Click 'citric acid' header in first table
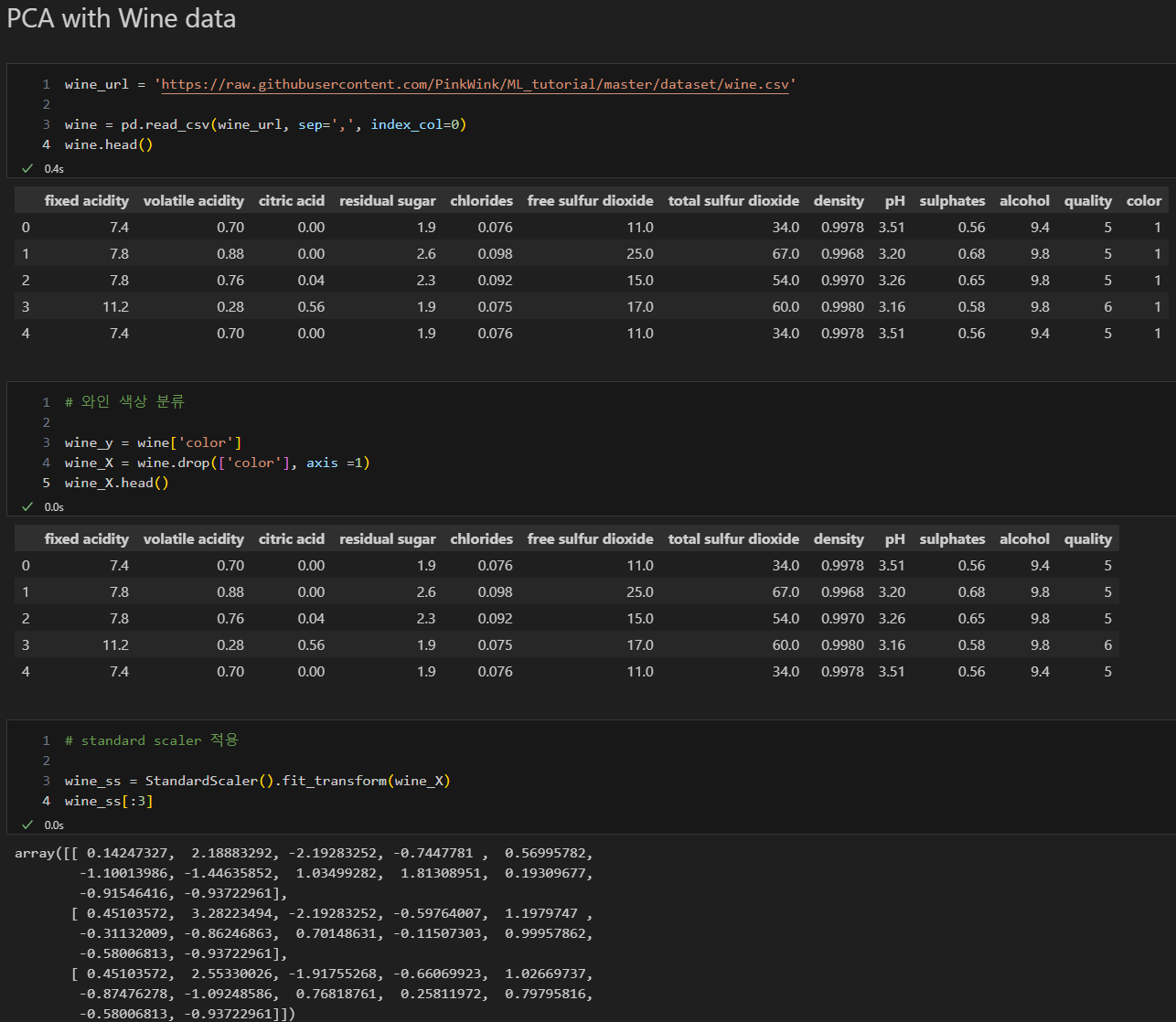The height and width of the screenshot is (1022, 1176). tap(292, 201)
